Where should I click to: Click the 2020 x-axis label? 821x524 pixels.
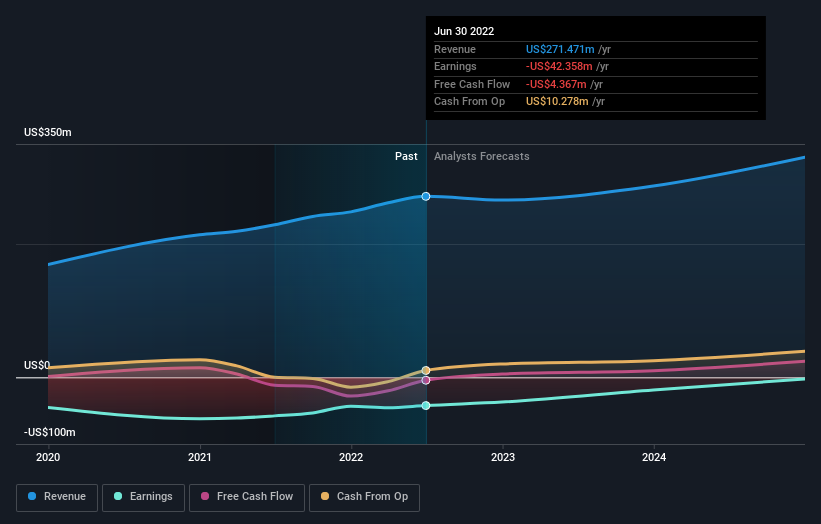pos(48,457)
